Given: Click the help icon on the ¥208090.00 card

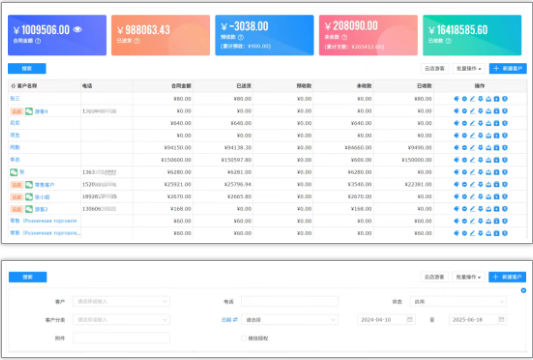Looking at the screenshot, I should pyautogui.click(x=344, y=37).
